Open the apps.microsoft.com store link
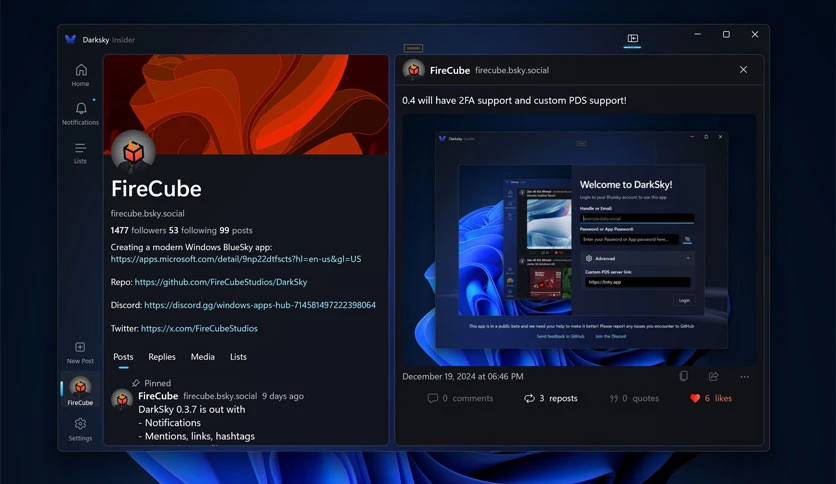836x484 pixels. (x=236, y=259)
